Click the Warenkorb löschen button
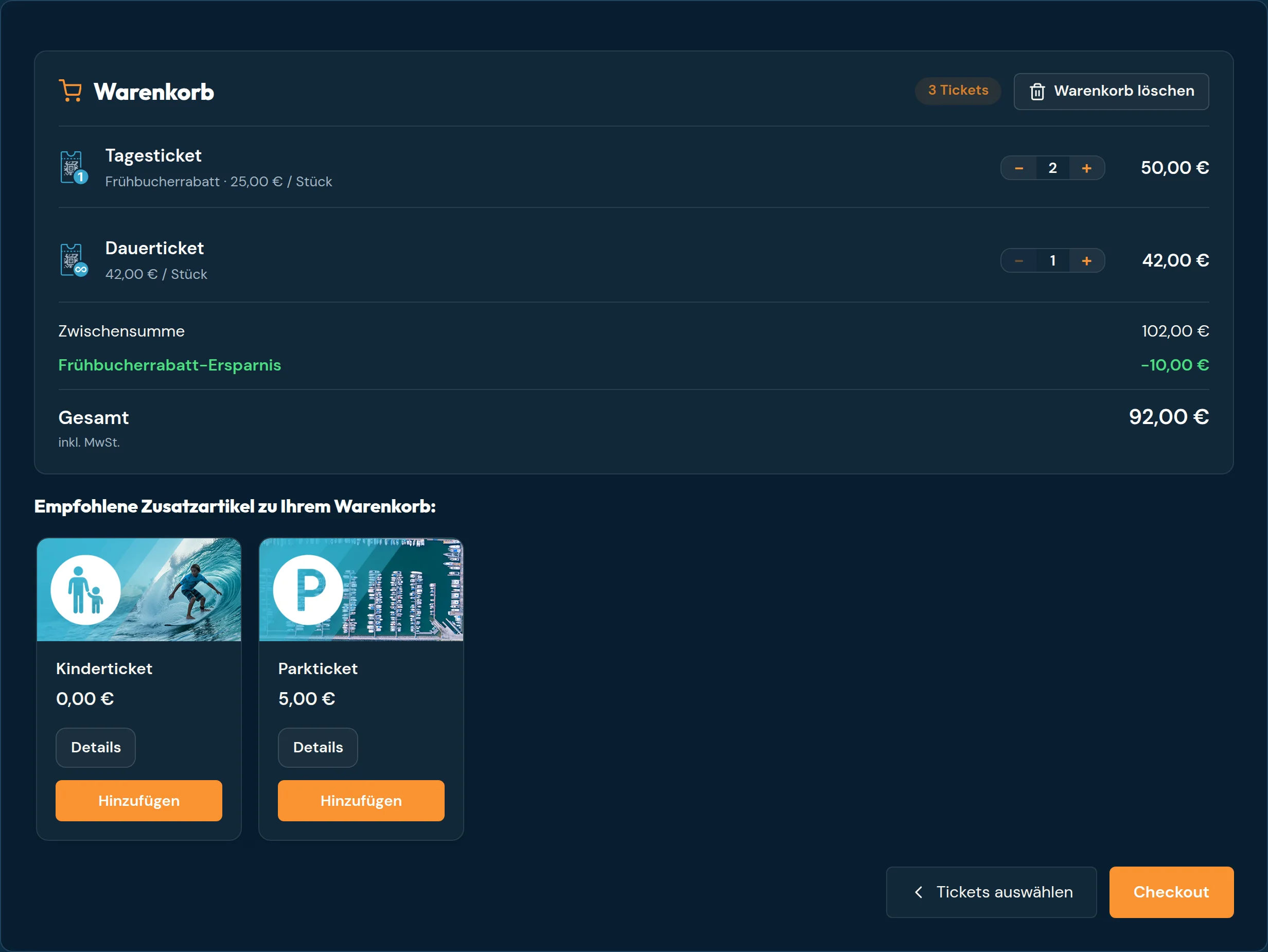 pyautogui.click(x=1111, y=91)
